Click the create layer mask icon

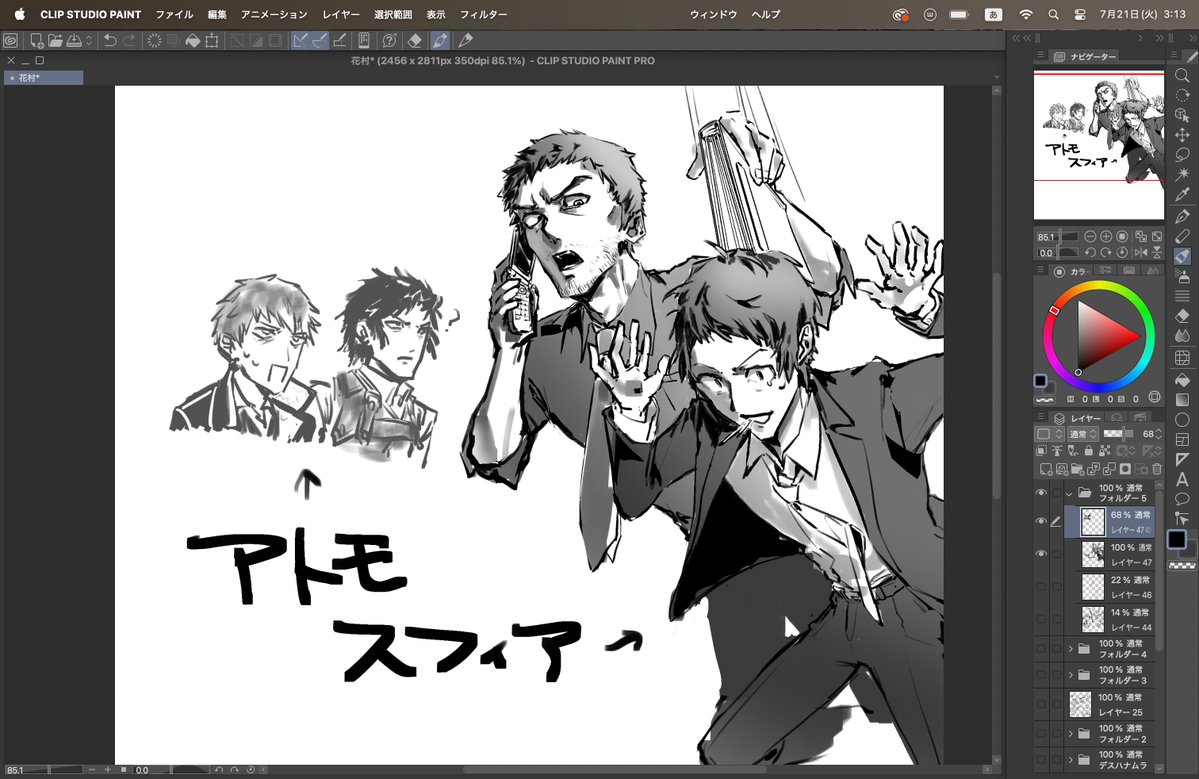pos(1126,469)
